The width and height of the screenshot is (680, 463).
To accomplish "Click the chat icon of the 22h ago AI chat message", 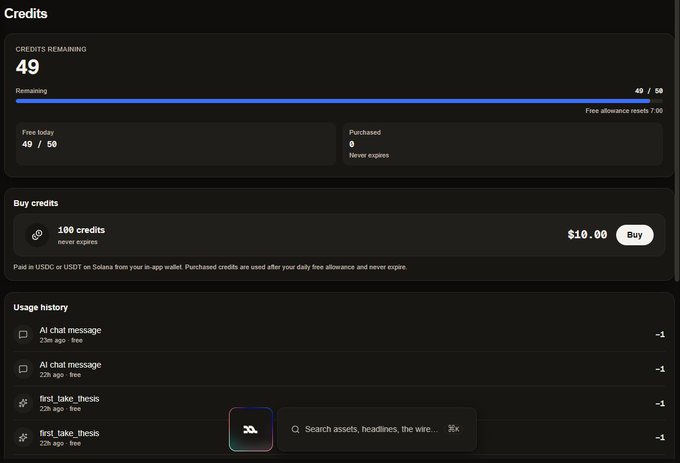I will click(x=23, y=369).
